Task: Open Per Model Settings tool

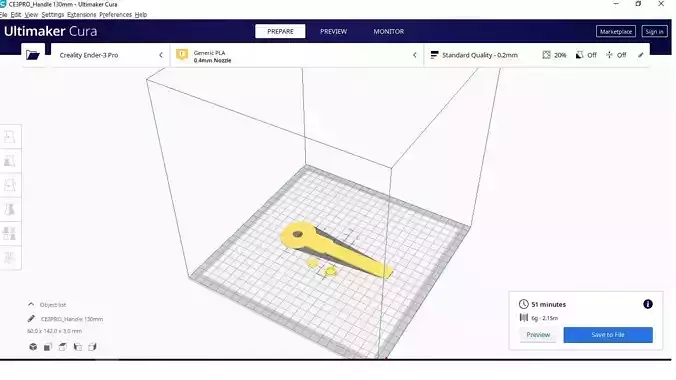Action: click(9, 233)
